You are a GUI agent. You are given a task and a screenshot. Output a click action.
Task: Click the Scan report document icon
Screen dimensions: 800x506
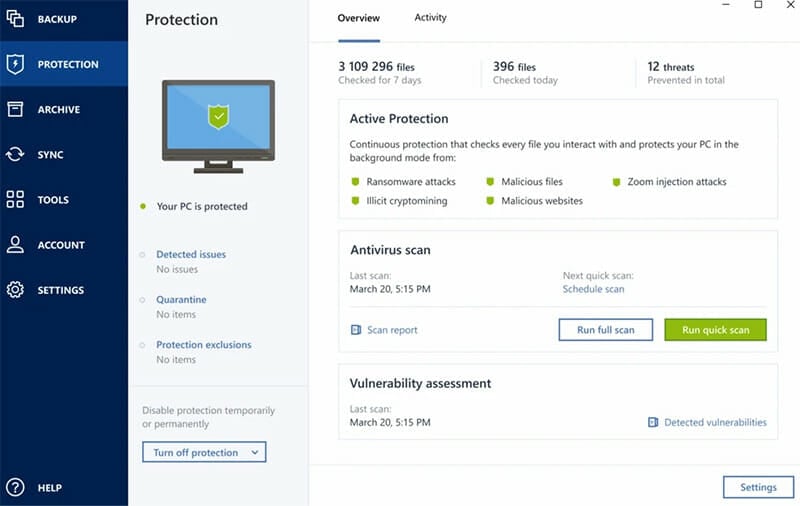[x=356, y=330]
